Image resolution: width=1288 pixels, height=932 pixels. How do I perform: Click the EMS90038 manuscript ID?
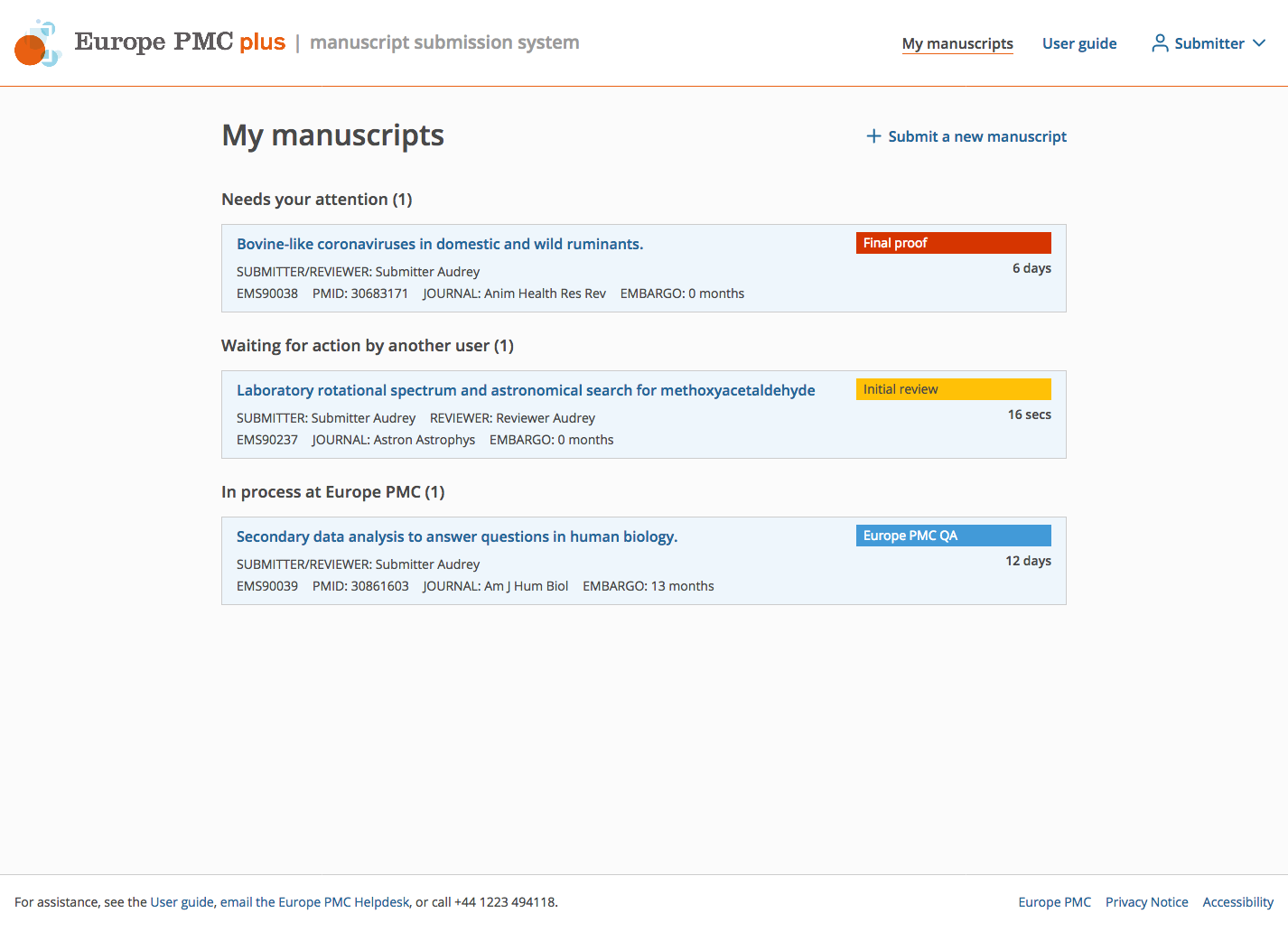(267, 294)
